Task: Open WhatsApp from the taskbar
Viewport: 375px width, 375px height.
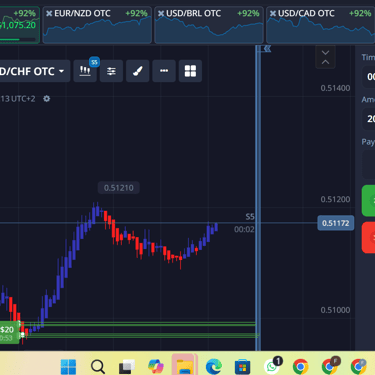Action: click(x=272, y=366)
